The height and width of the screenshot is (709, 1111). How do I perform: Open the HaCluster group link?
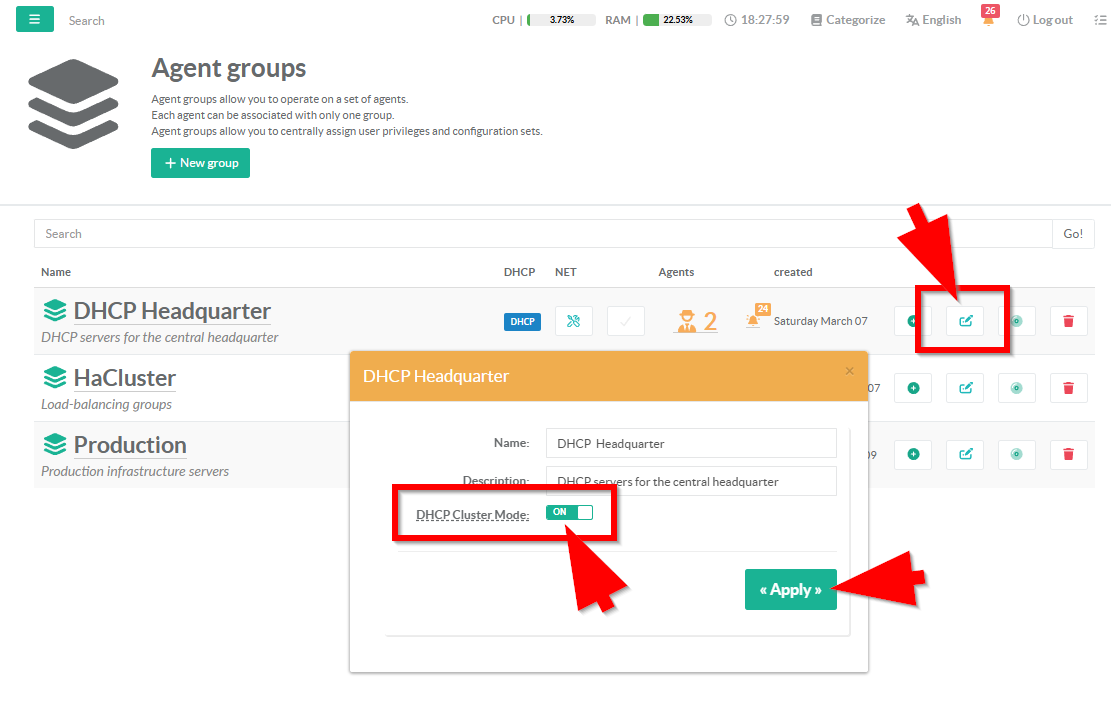pyautogui.click(x=124, y=378)
